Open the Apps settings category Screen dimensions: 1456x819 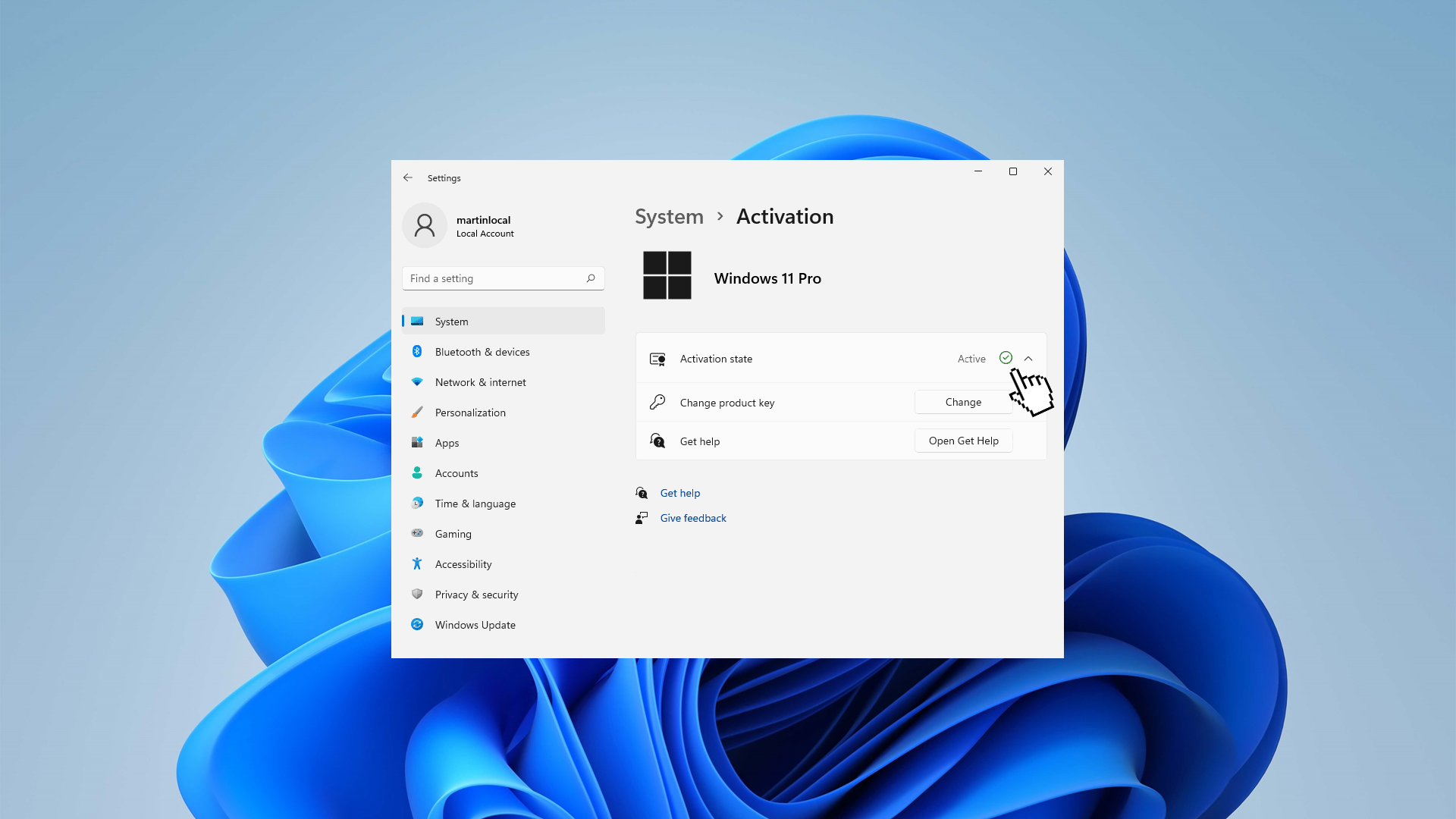coord(447,443)
